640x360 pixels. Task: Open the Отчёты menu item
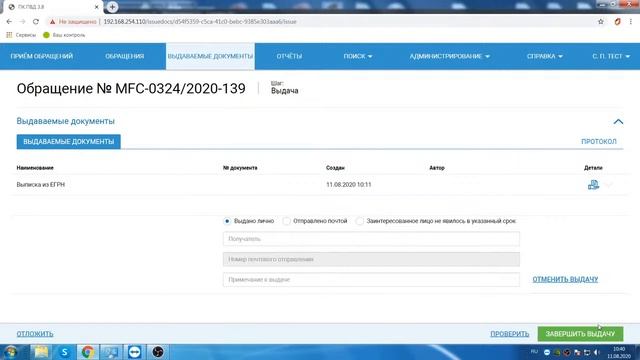coord(289,56)
